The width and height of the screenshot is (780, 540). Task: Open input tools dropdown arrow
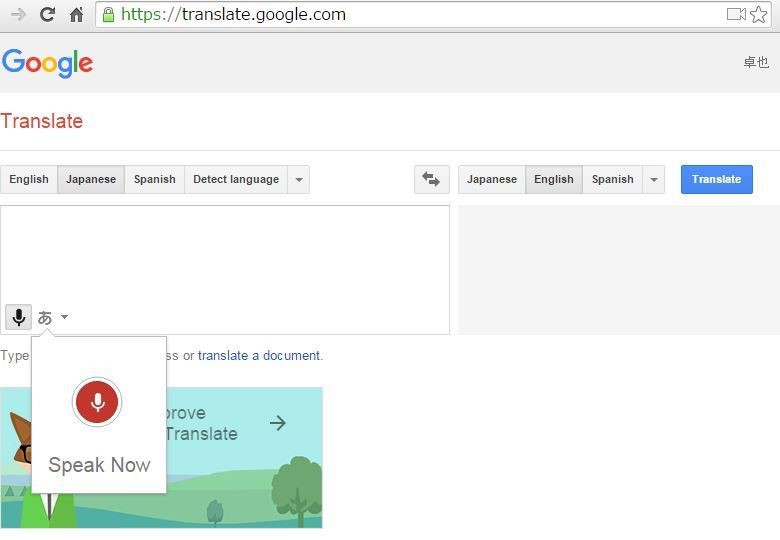pos(64,317)
